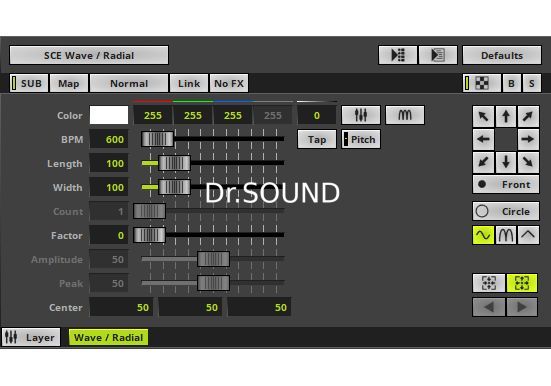The height and width of the screenshot is (386, 551).
Task: Click the BPM slider handle
Action: coord(157,139)
